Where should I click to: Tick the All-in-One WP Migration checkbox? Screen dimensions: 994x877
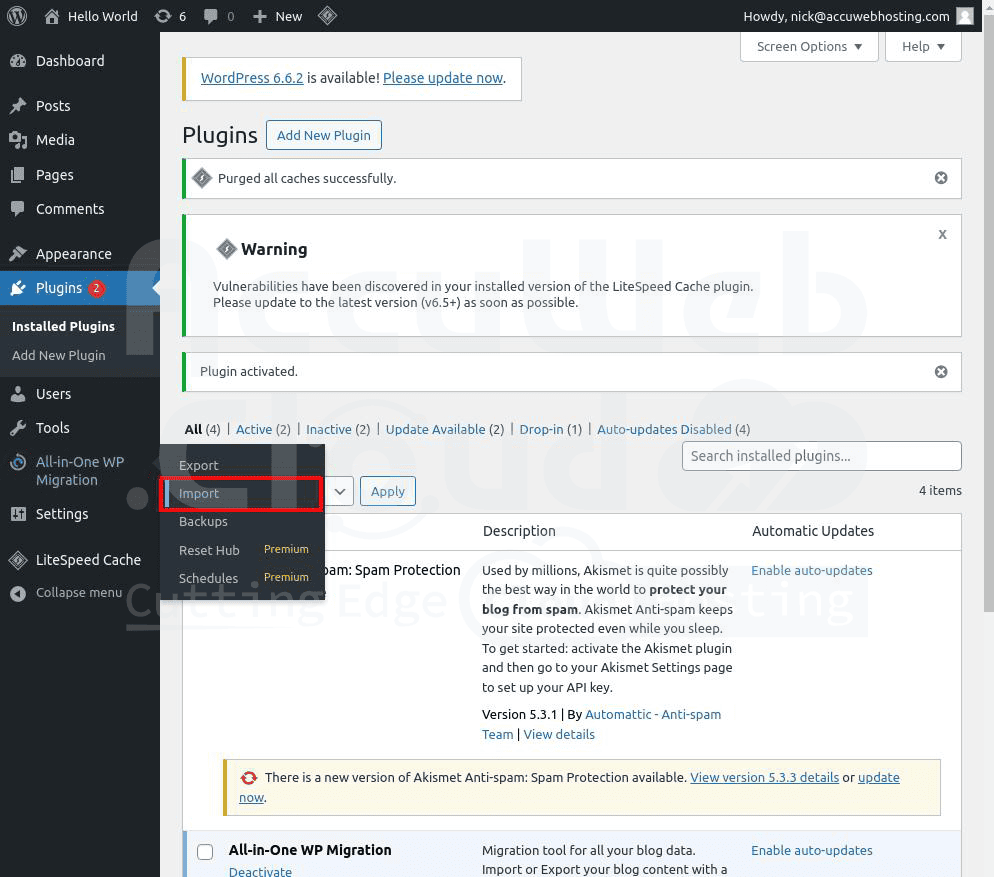coord(205,852)
